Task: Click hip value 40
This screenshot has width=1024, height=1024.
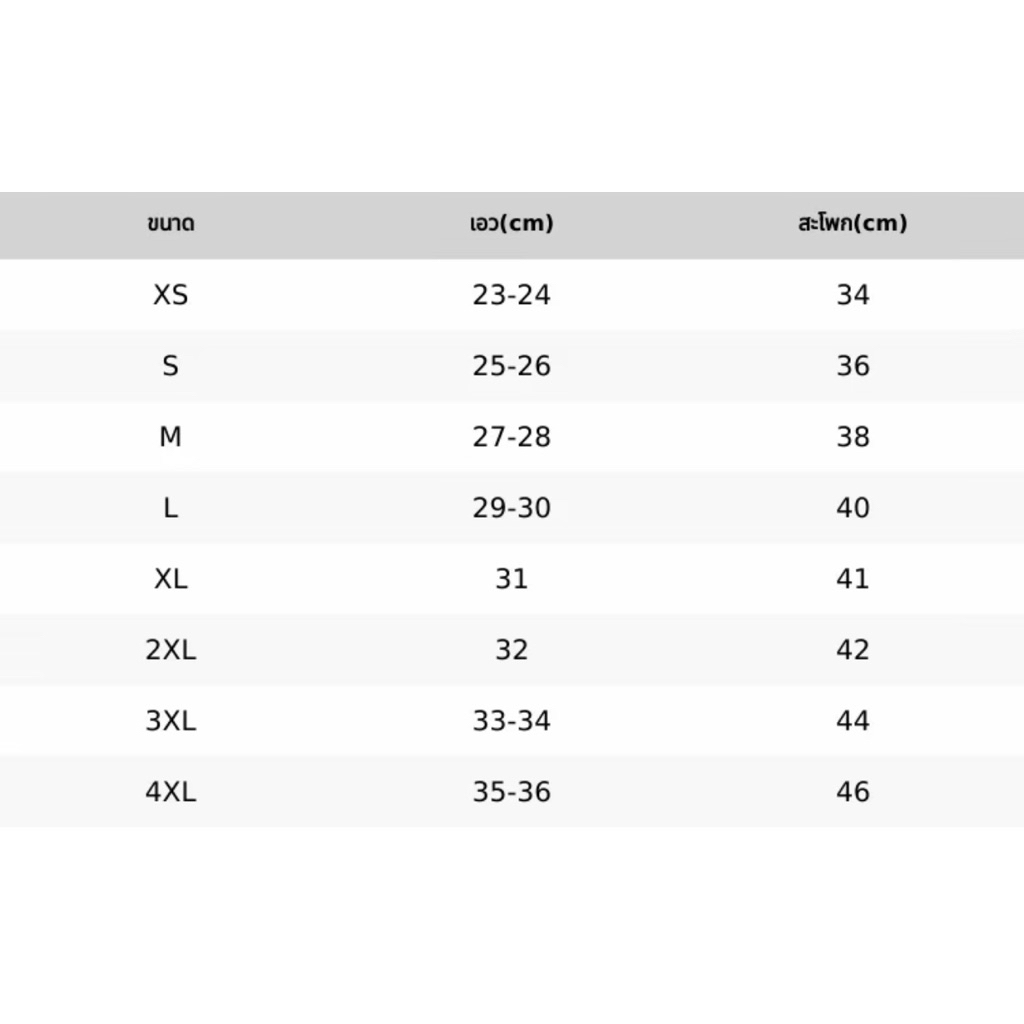Action: point(852,507)
